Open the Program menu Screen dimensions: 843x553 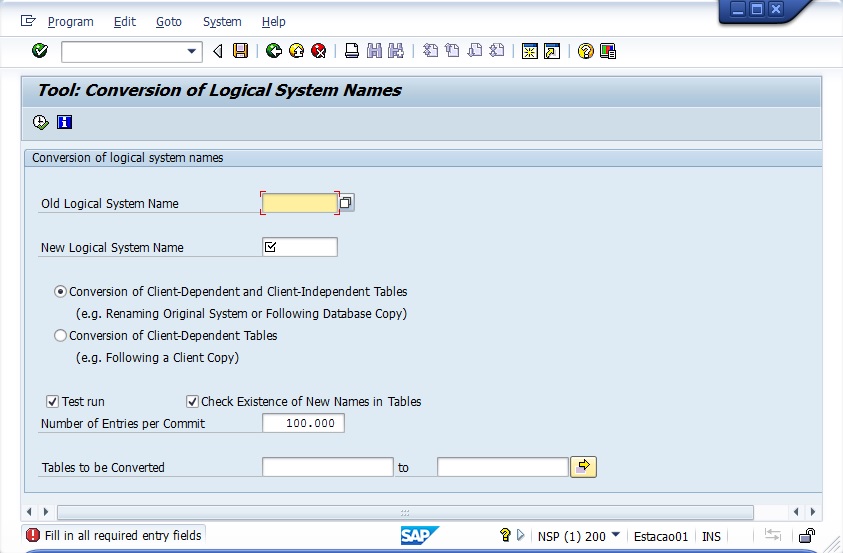(x=70, y=21)
